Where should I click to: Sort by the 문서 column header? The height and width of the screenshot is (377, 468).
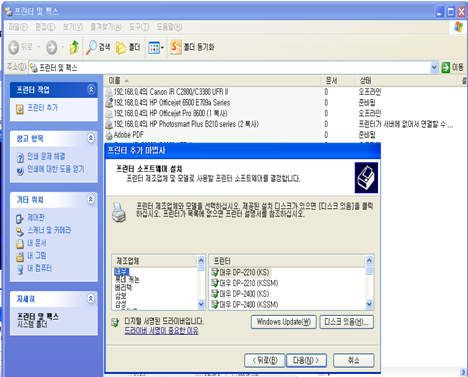click(x=338, y=80)
